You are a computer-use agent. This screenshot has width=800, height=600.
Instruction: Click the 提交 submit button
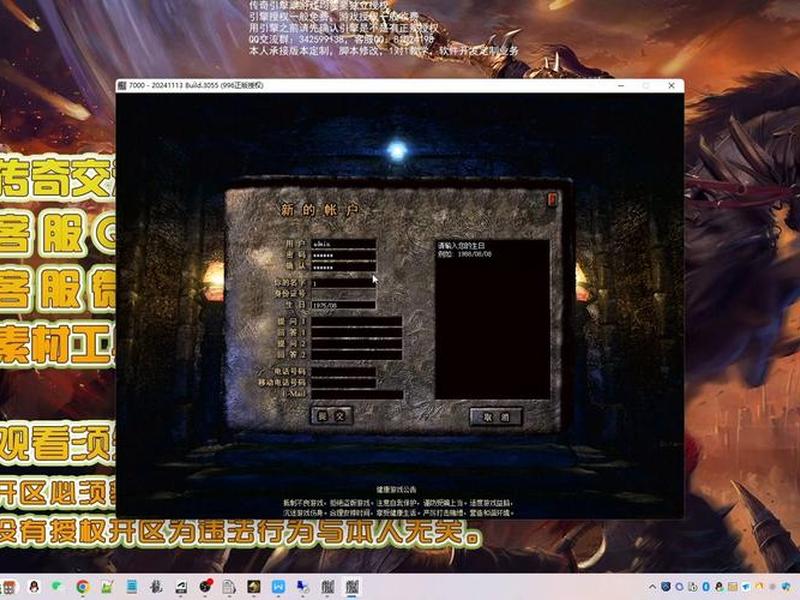point(332,416)
